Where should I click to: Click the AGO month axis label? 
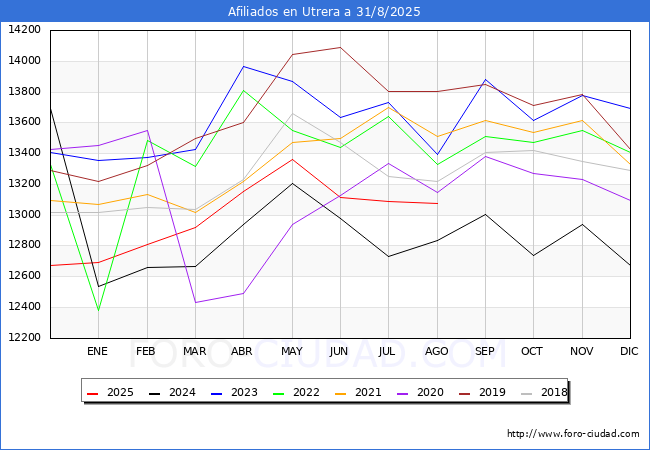point(437,351)
